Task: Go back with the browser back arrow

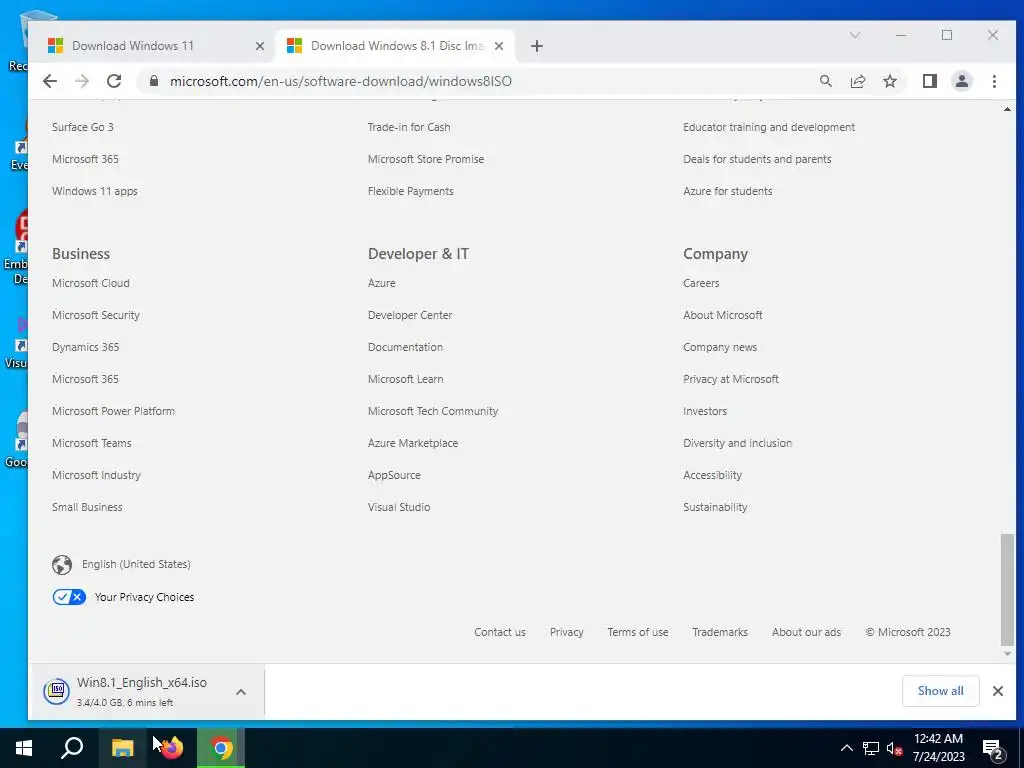Action: click(x=50, y=81)
